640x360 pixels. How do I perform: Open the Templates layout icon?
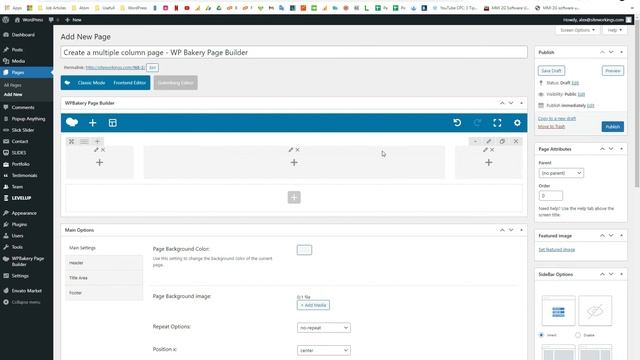(x=113, y=123)
